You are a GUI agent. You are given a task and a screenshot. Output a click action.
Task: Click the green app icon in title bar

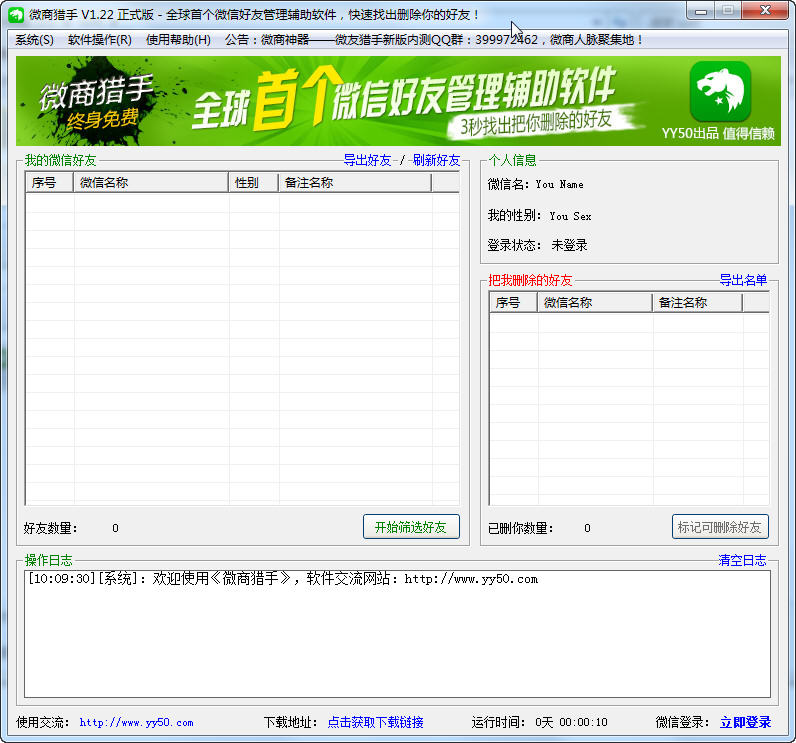click(15, 14)
